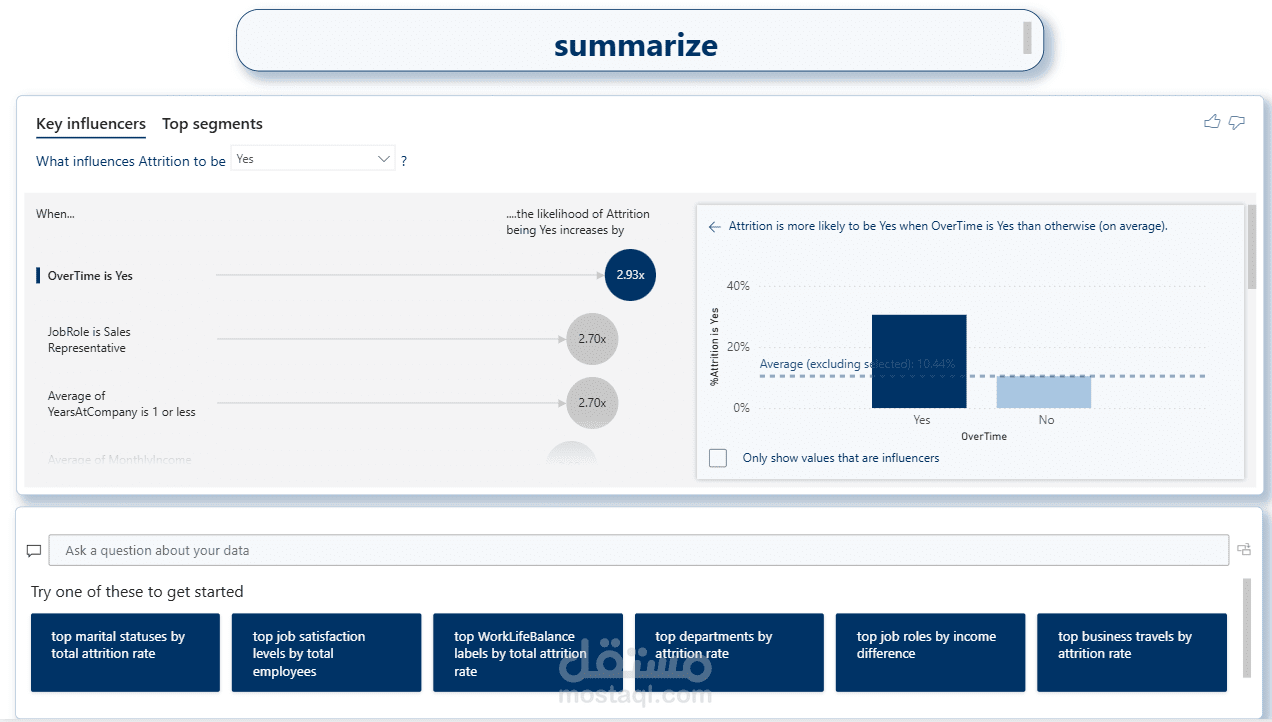Viewport: 1272px width, 722px height.
Task: Click the thumbs down feedback icon
Action: pos(1237,122)
